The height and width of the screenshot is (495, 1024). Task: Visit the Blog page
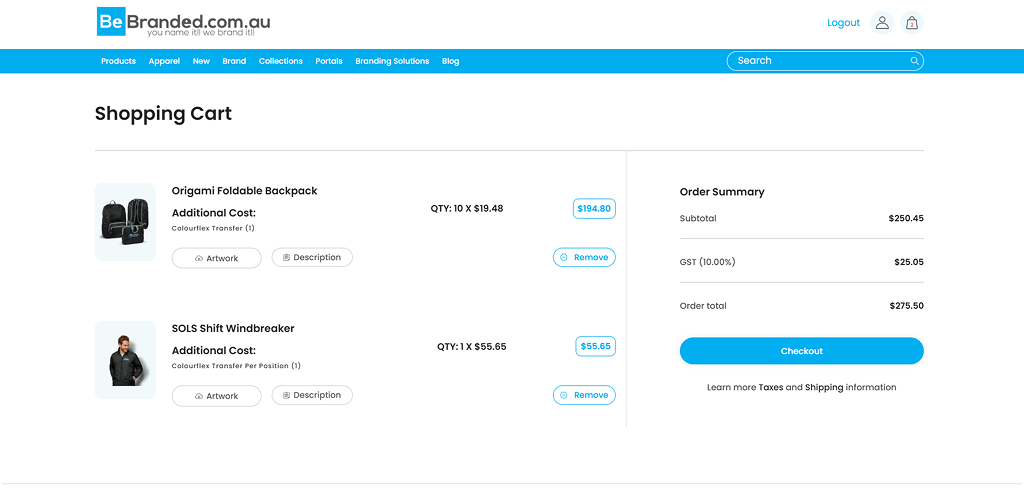pos(450,61)
